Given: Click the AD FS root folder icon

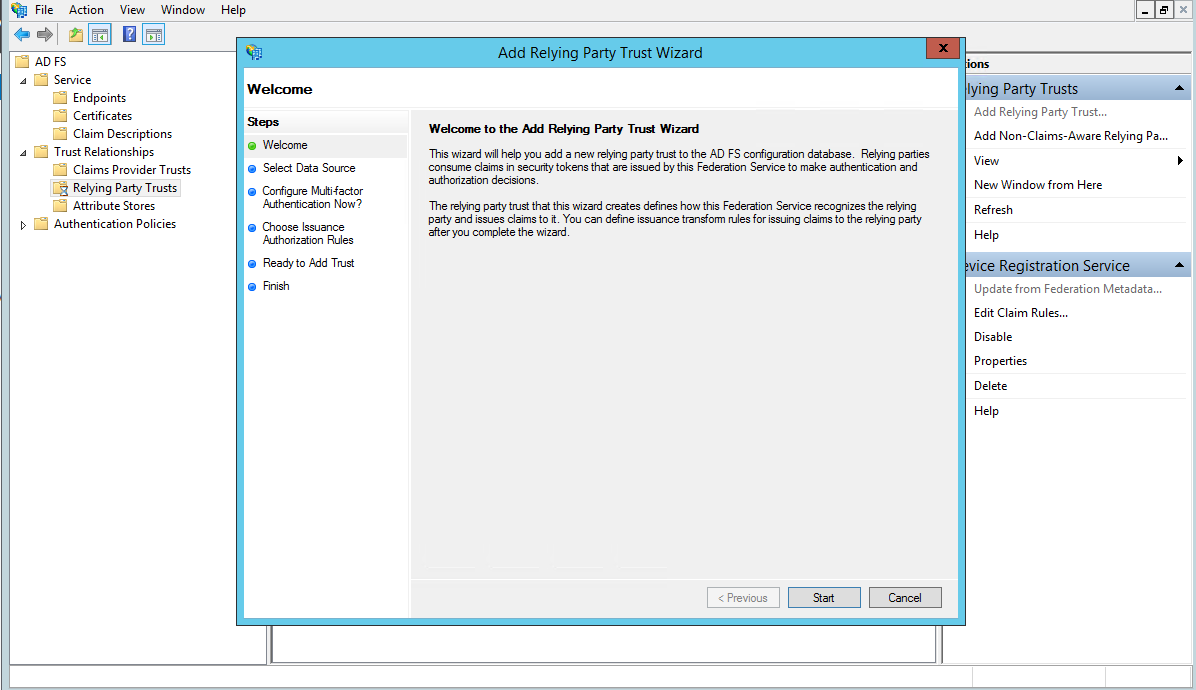Looking at the screenshot, I should coord(22,62).
